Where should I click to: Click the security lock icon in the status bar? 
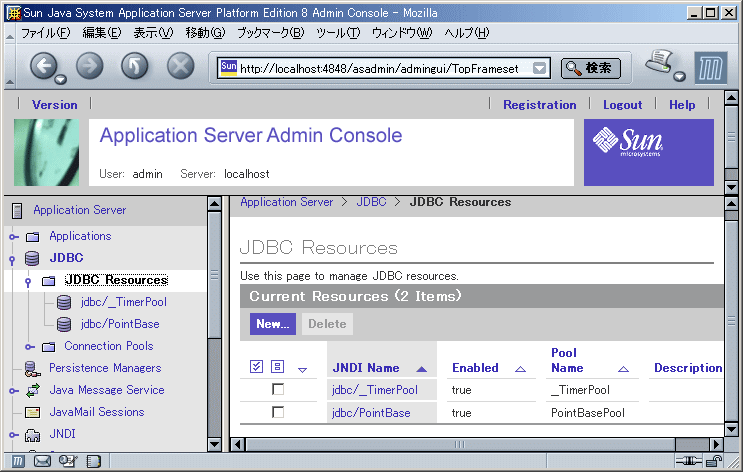[x=714, y=461]
